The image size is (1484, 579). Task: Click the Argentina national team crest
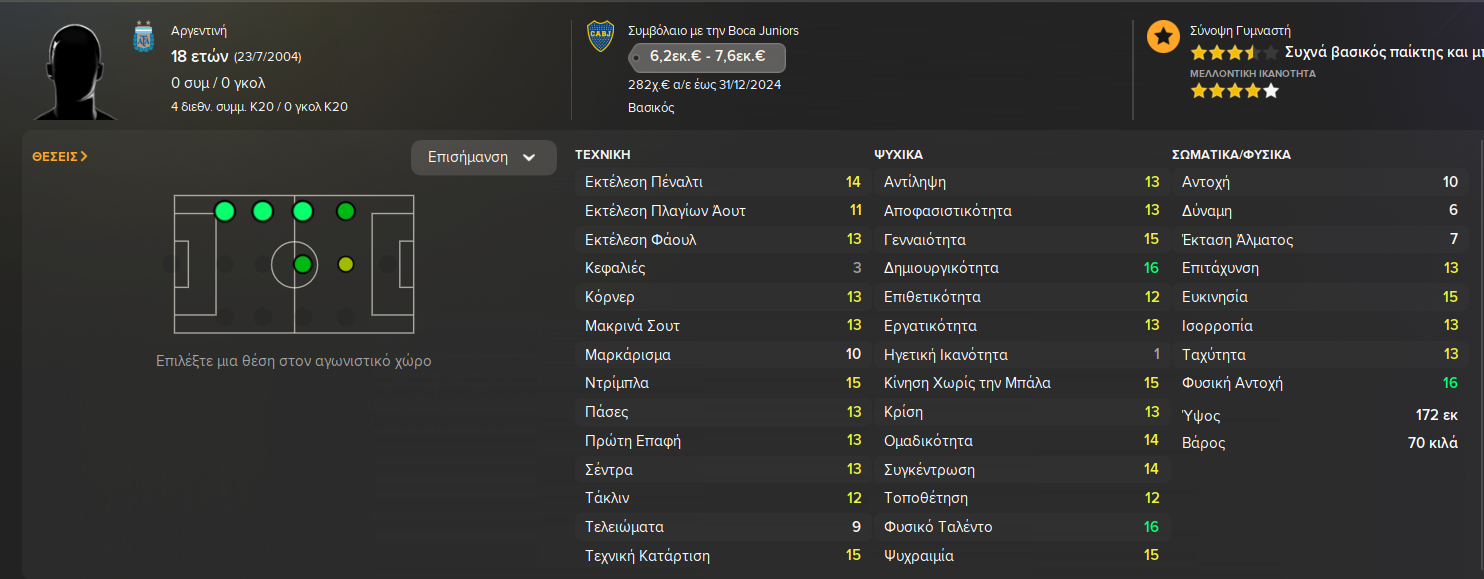point(144,38)
